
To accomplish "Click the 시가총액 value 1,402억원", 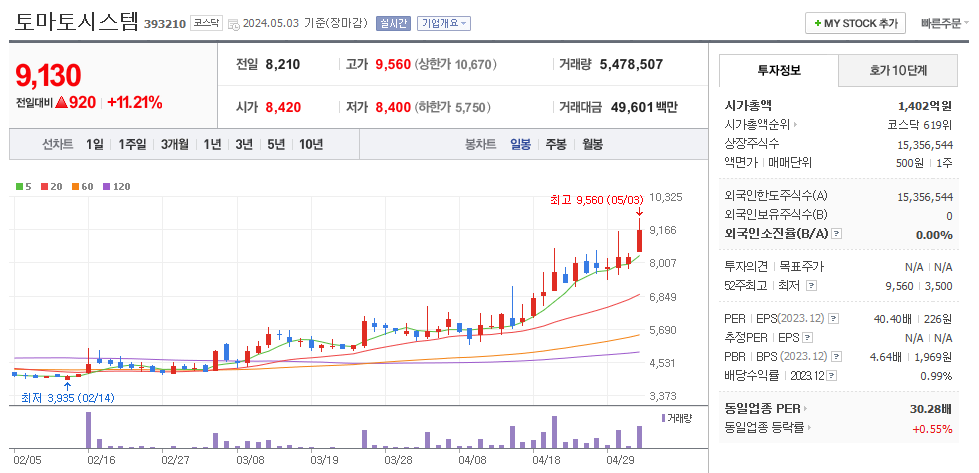I will tap(925, 106).
